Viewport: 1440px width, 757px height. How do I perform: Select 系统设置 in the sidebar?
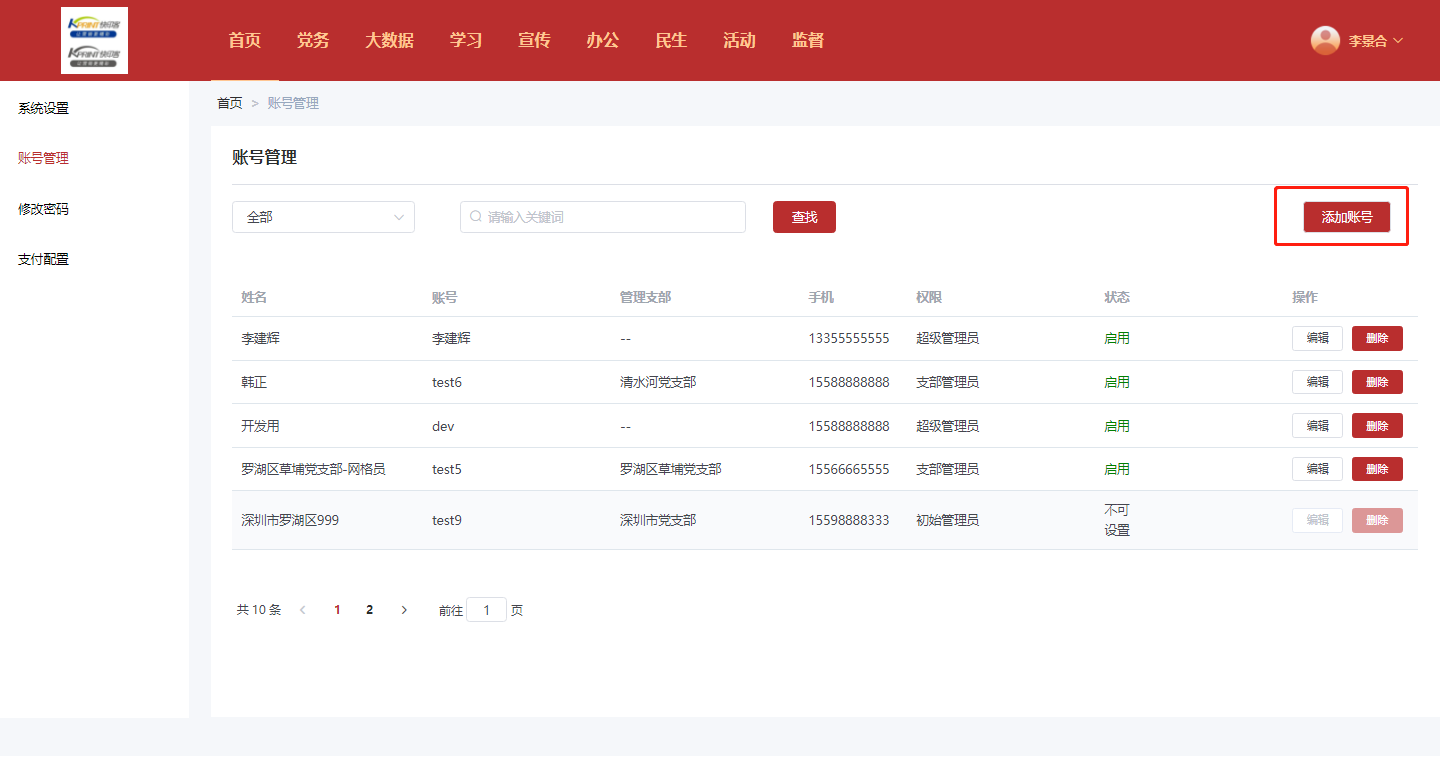point(43,108)
